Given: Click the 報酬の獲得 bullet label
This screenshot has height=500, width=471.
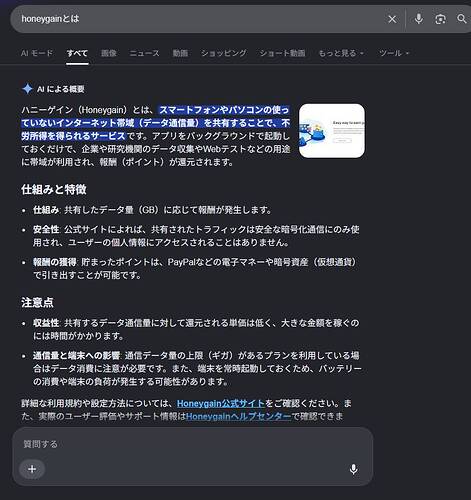Looking at the screenshot, I should click(55, 262).
